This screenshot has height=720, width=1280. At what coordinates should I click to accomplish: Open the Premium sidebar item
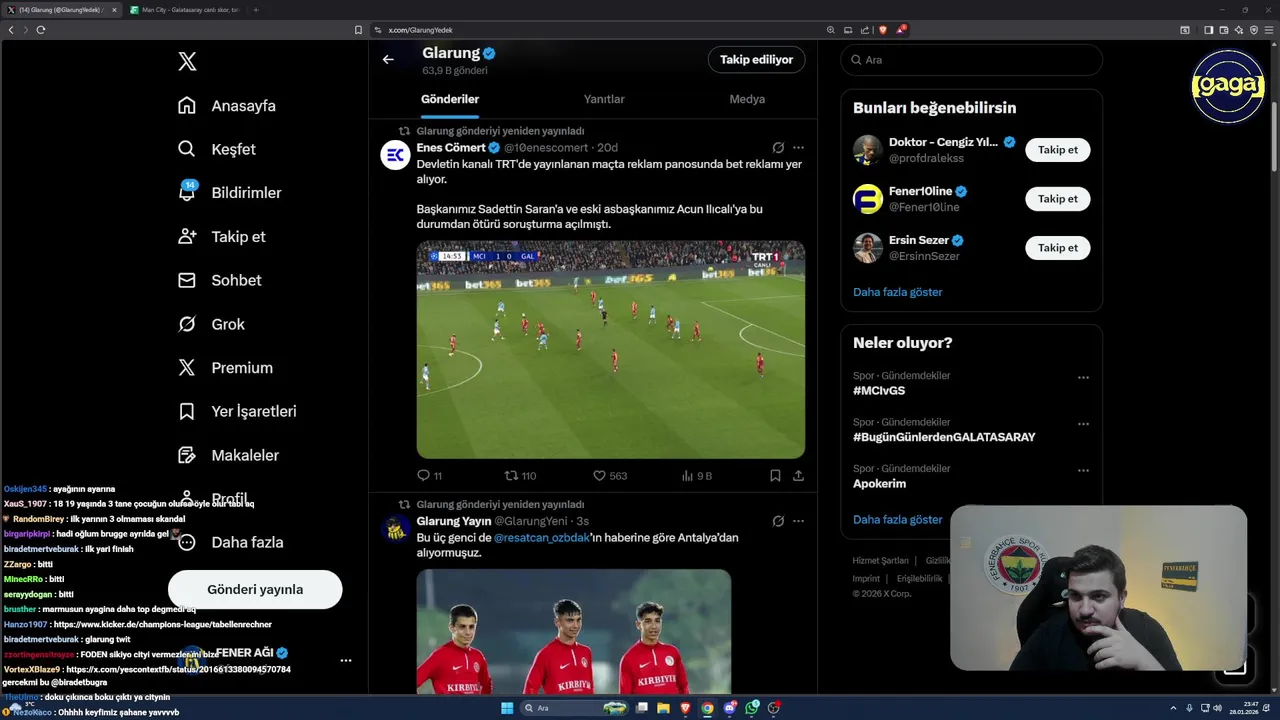click(x=225, y=368)
